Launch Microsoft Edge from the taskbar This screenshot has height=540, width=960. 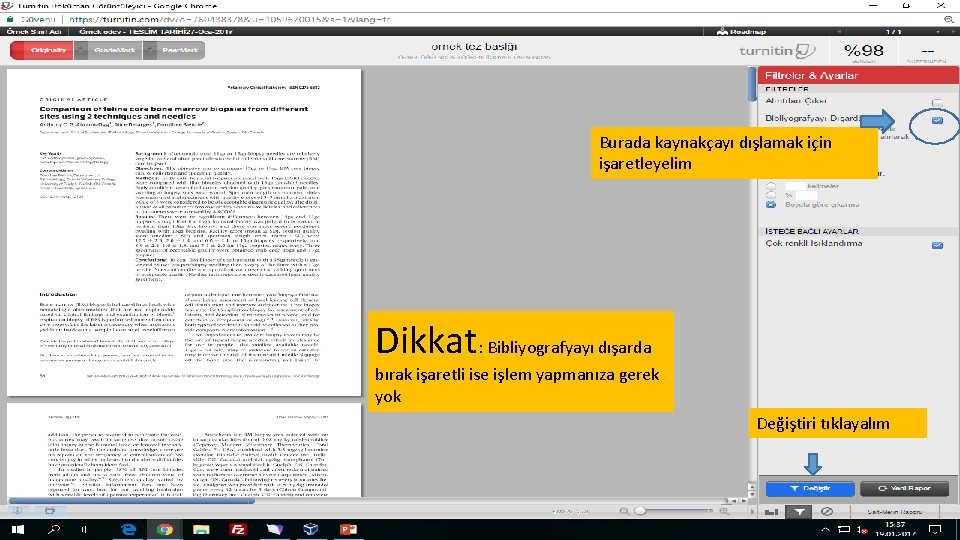coord(128,530)
